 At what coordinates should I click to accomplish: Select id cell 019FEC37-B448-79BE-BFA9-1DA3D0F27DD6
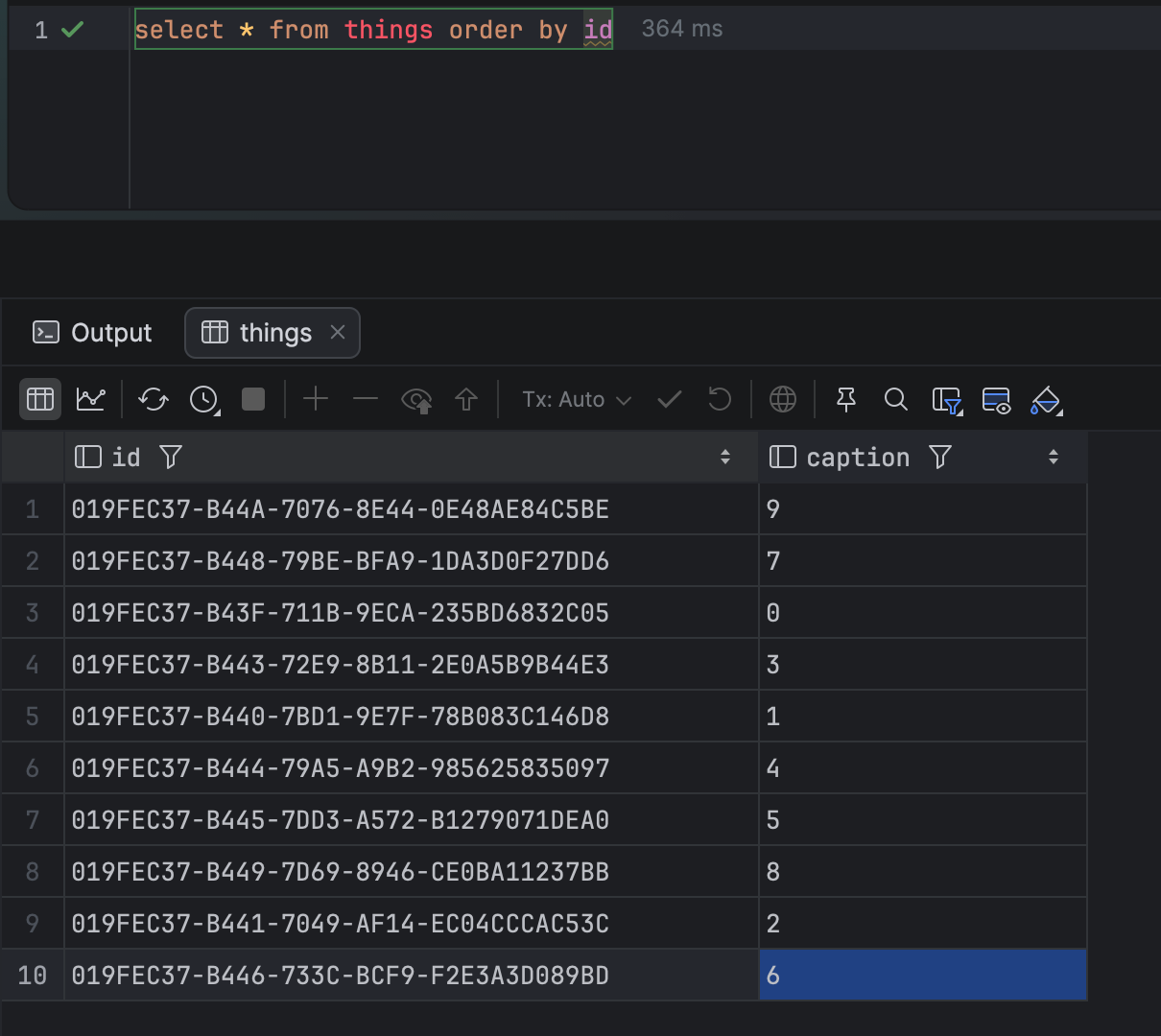(x=411, y=561)
